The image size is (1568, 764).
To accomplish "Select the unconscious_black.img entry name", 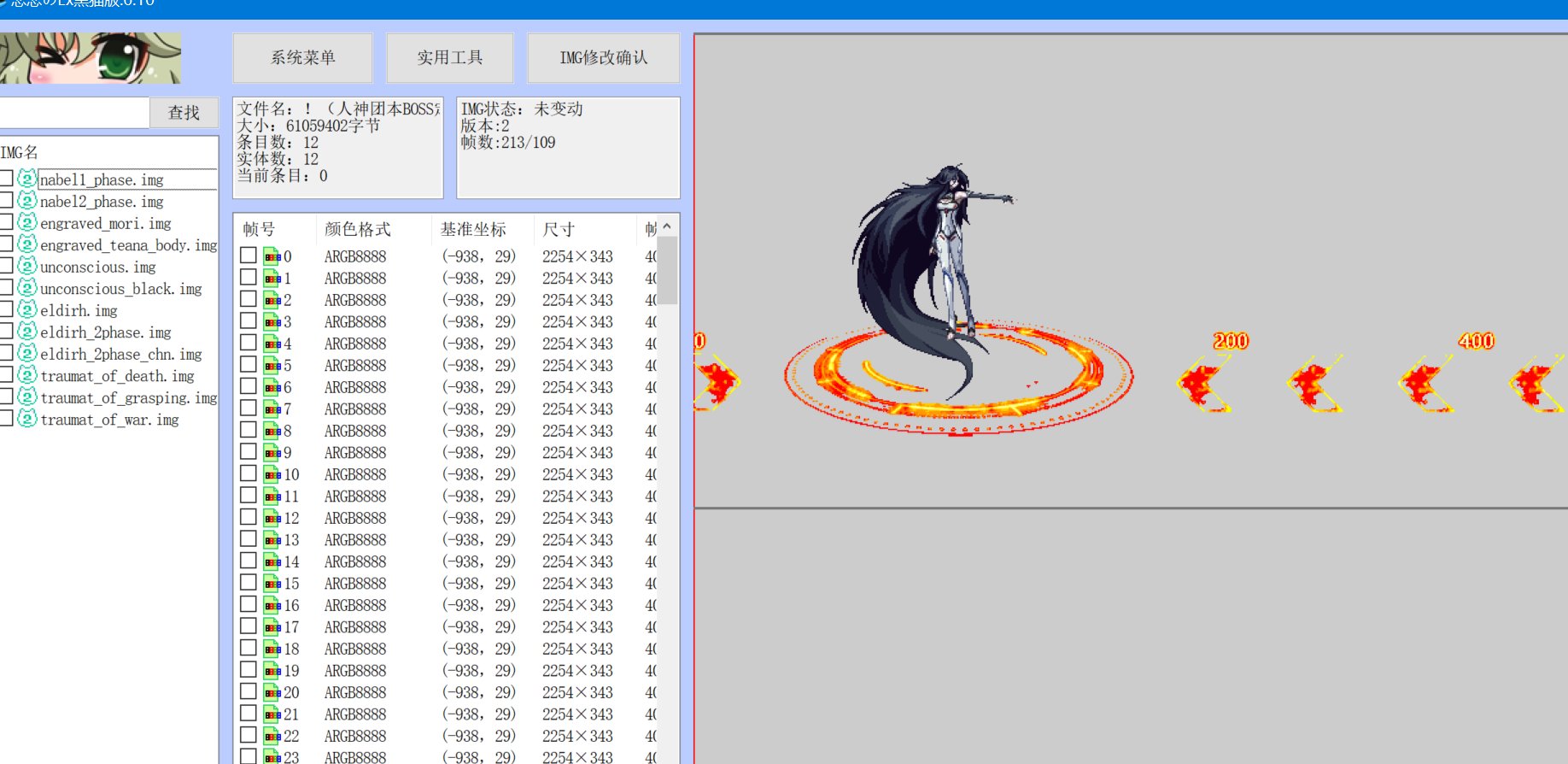I will click(121, 289).
